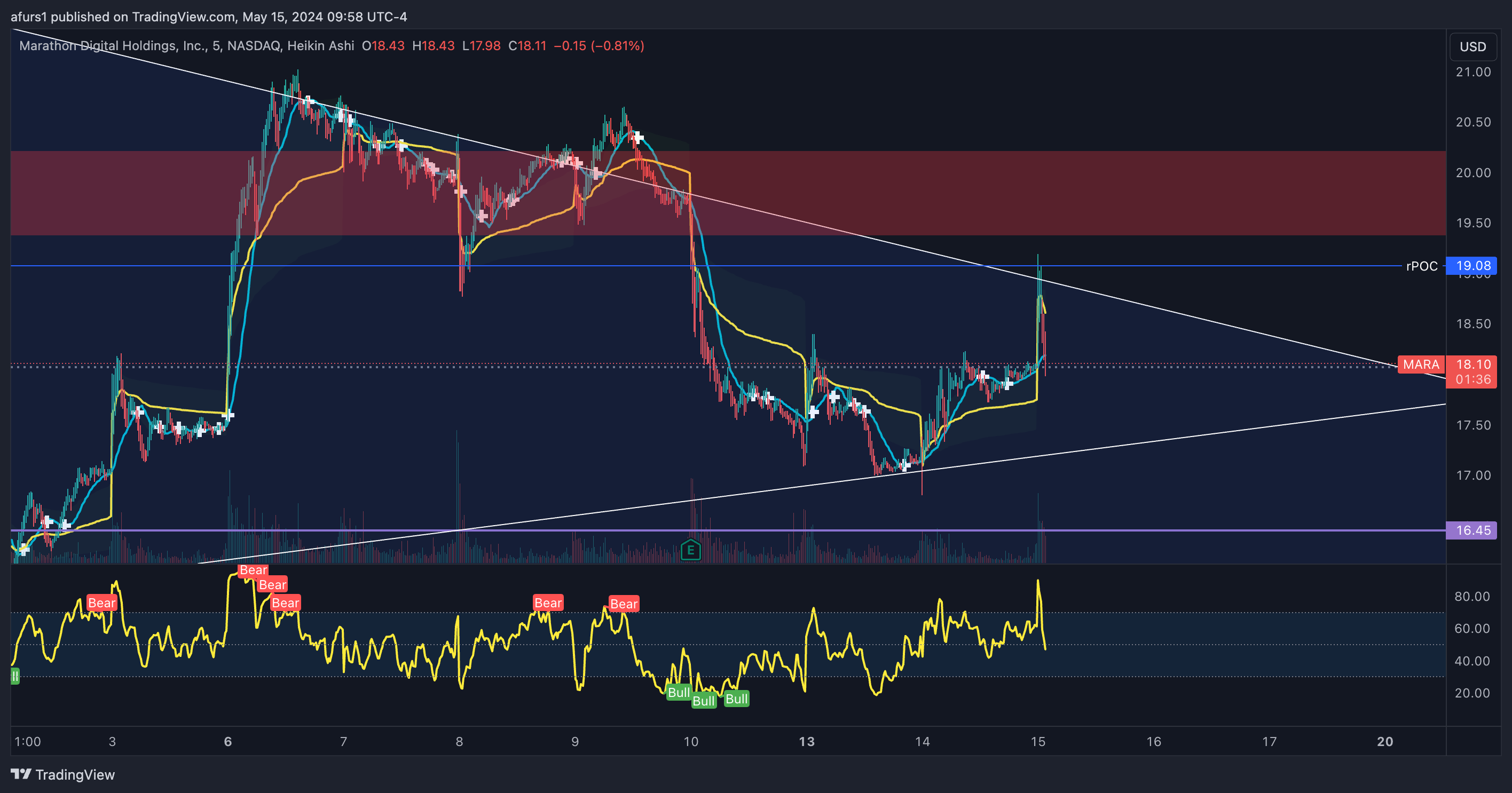Click the topmost Bear signal label
Viewport: 1512px width, 793px height.
(254, 570)
